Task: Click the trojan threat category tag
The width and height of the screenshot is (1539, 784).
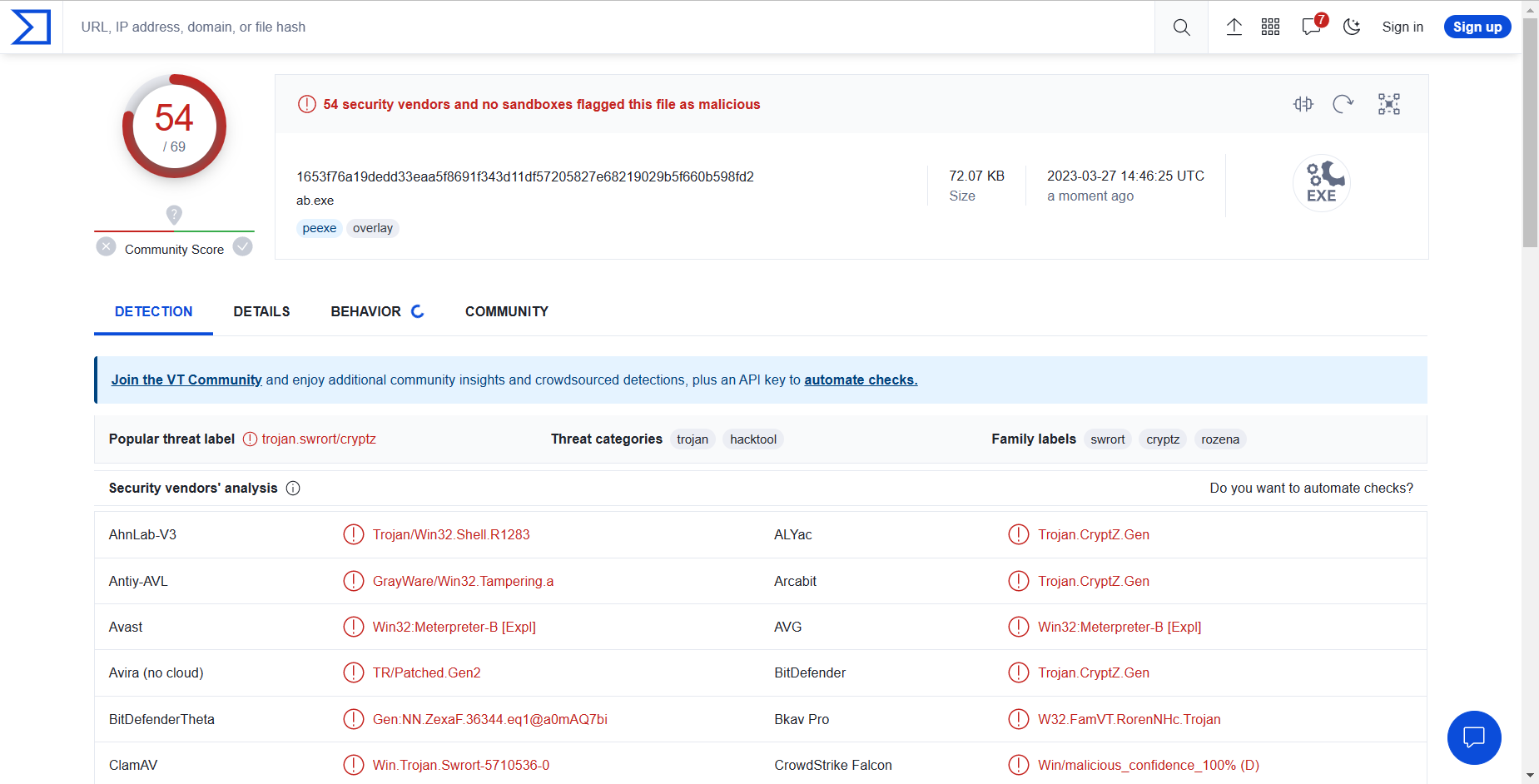Action: click(x=693, y=439)
